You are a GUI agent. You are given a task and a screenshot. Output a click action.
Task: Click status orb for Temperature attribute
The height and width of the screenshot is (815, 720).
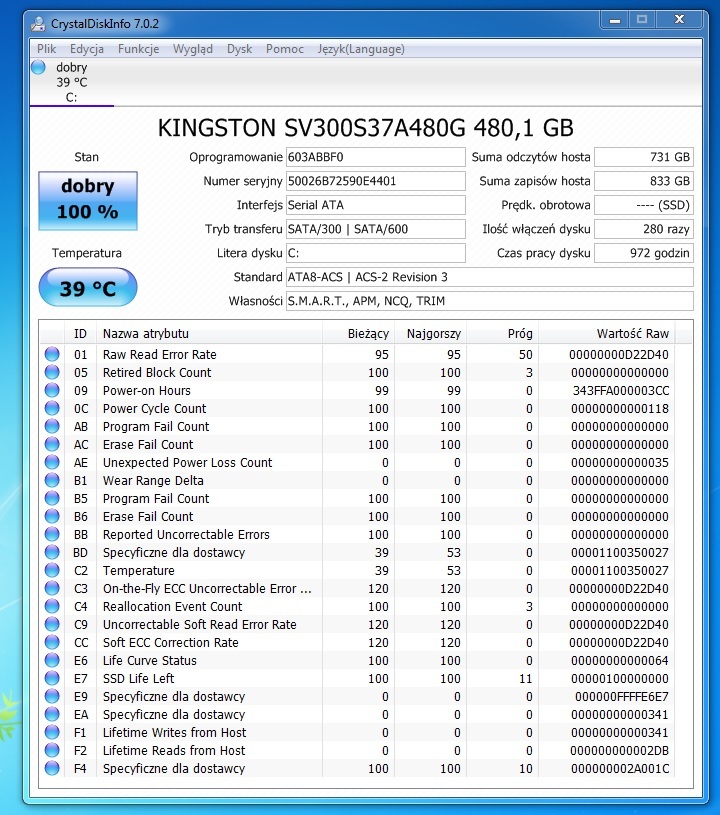[52, 570]
